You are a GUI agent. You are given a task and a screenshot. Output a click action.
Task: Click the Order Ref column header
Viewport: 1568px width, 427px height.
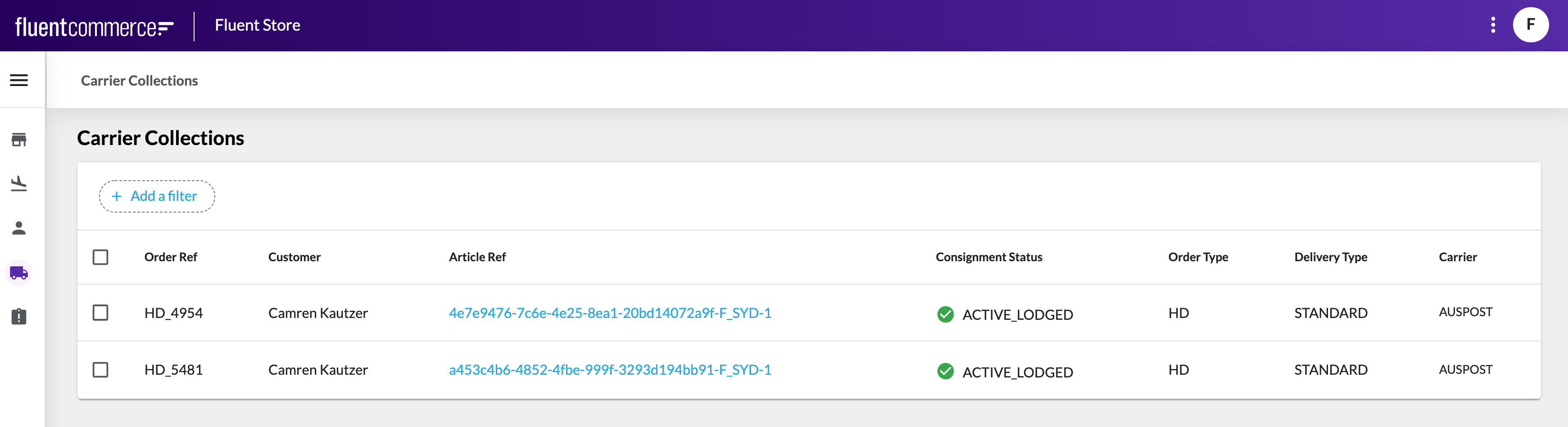pos(170,257)
